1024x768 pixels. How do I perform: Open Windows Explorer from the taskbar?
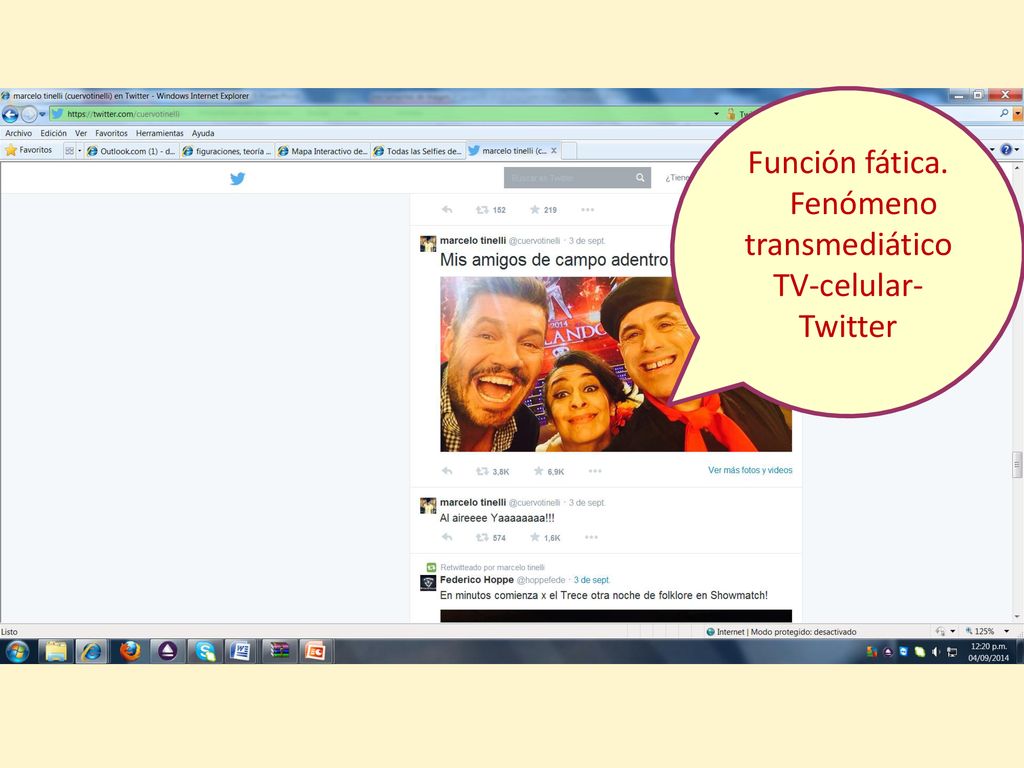tap(56, 651)
